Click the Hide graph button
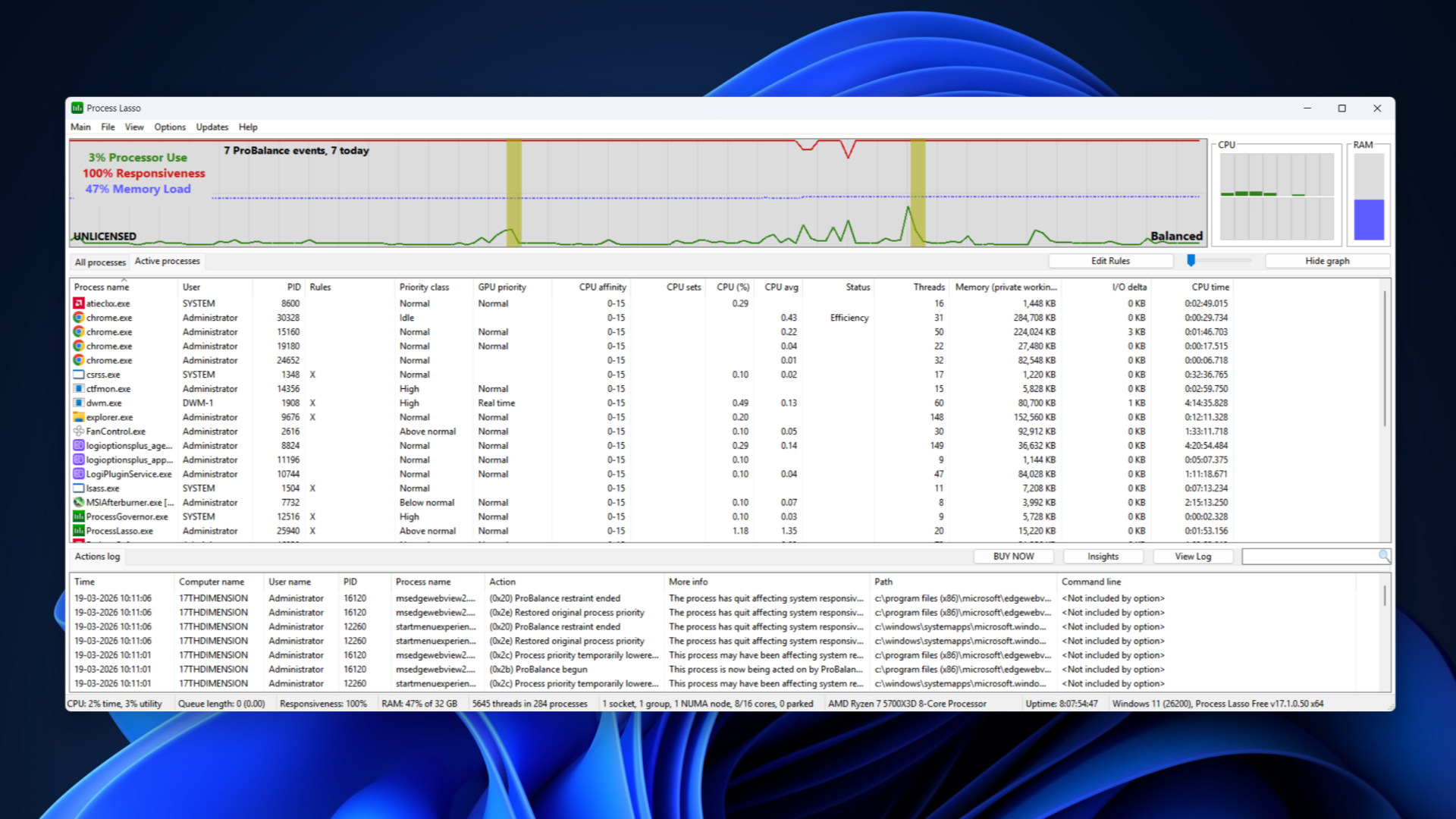 pos(1327,261)
